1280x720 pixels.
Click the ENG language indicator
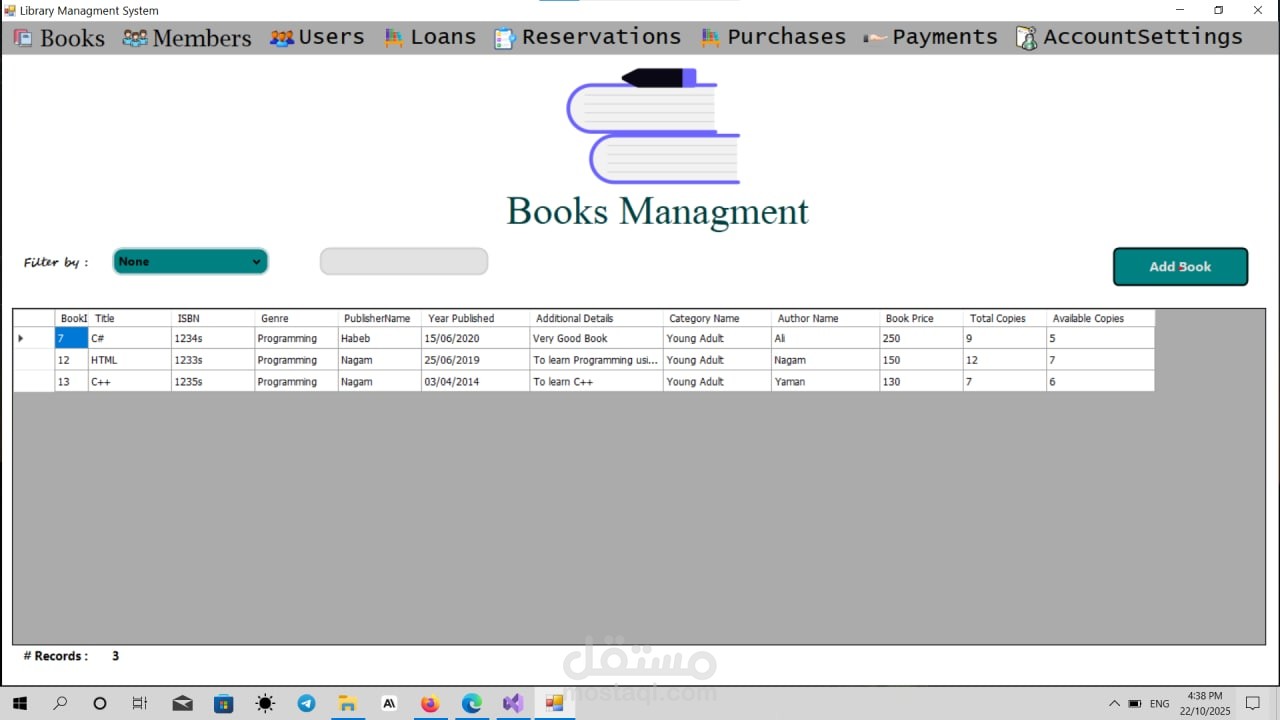coord(1159,704)
